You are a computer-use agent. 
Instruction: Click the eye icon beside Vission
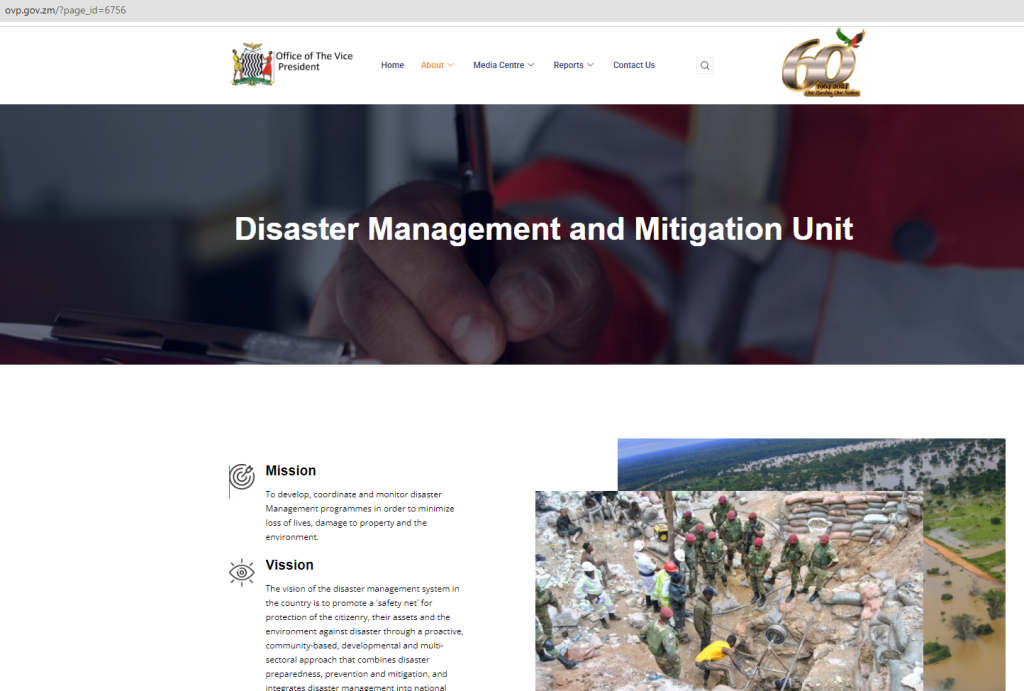(242, 572)
